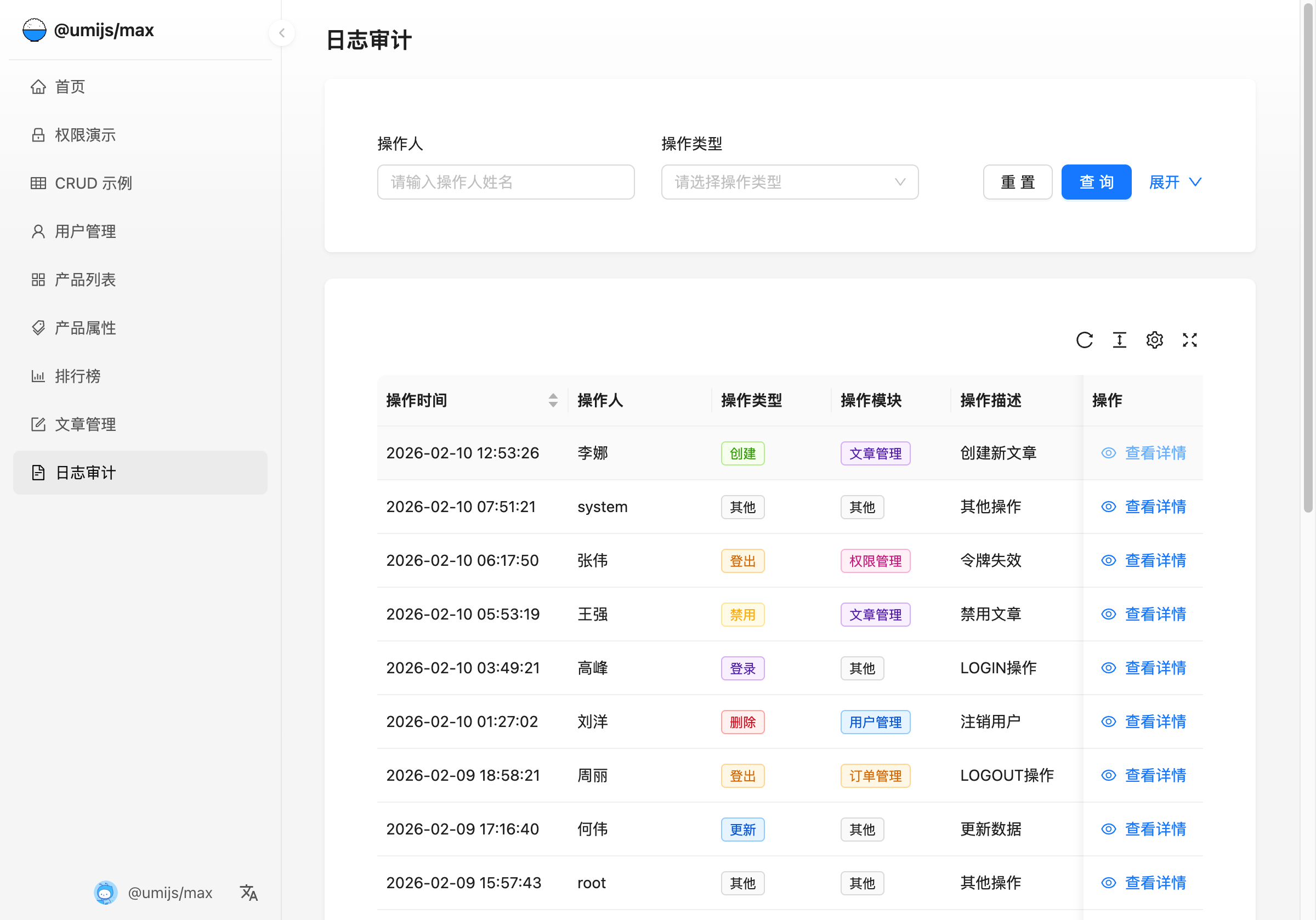This screenshot has width=1316, height=920.
Task: Open the column settings gear icon
Action: pyautogui.click(x=1154, y=340)
